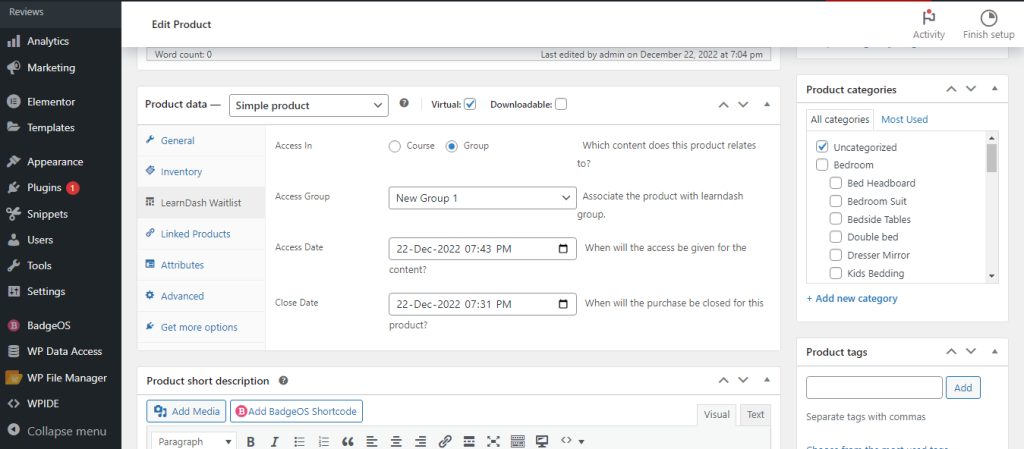Click the Snippets scissors icon
The image size is (1024, 449).
(x=13, y=213)
